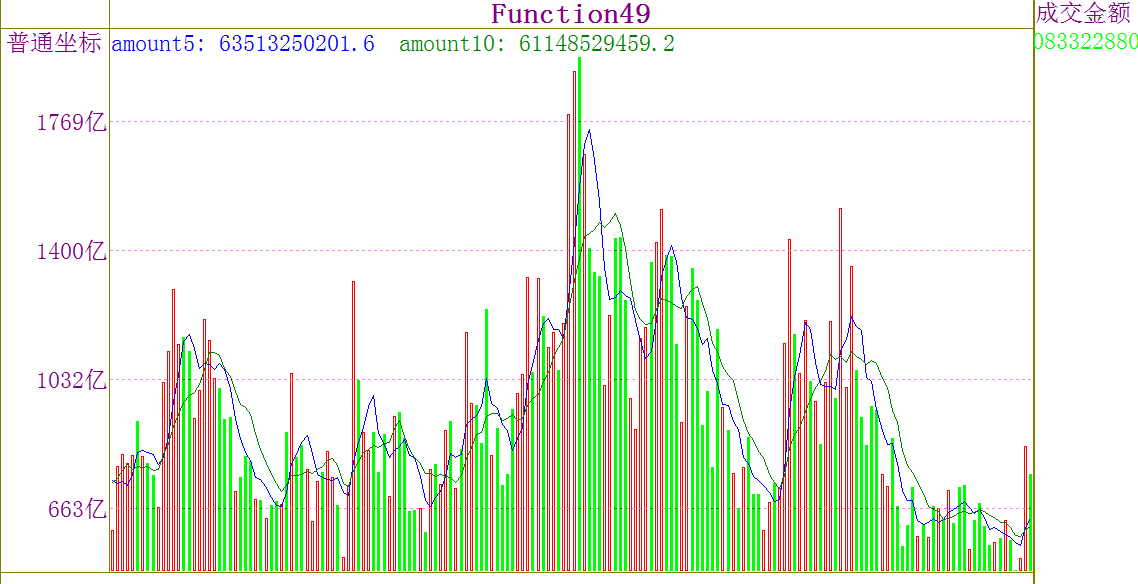Select the hollow gray bar beside the tallest green bar
The image size is (1138, 584).
(574, 300)
